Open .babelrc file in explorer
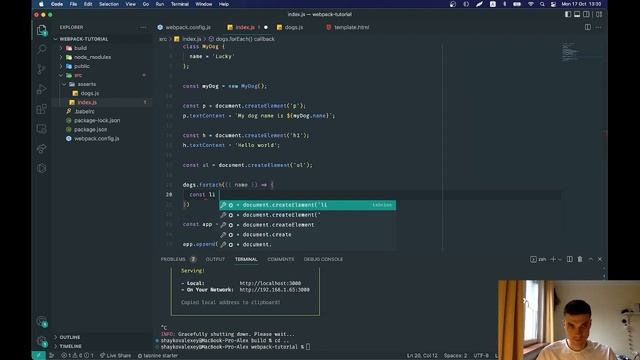Viewport: 640px width, 360px height. (x=84, y=111)
